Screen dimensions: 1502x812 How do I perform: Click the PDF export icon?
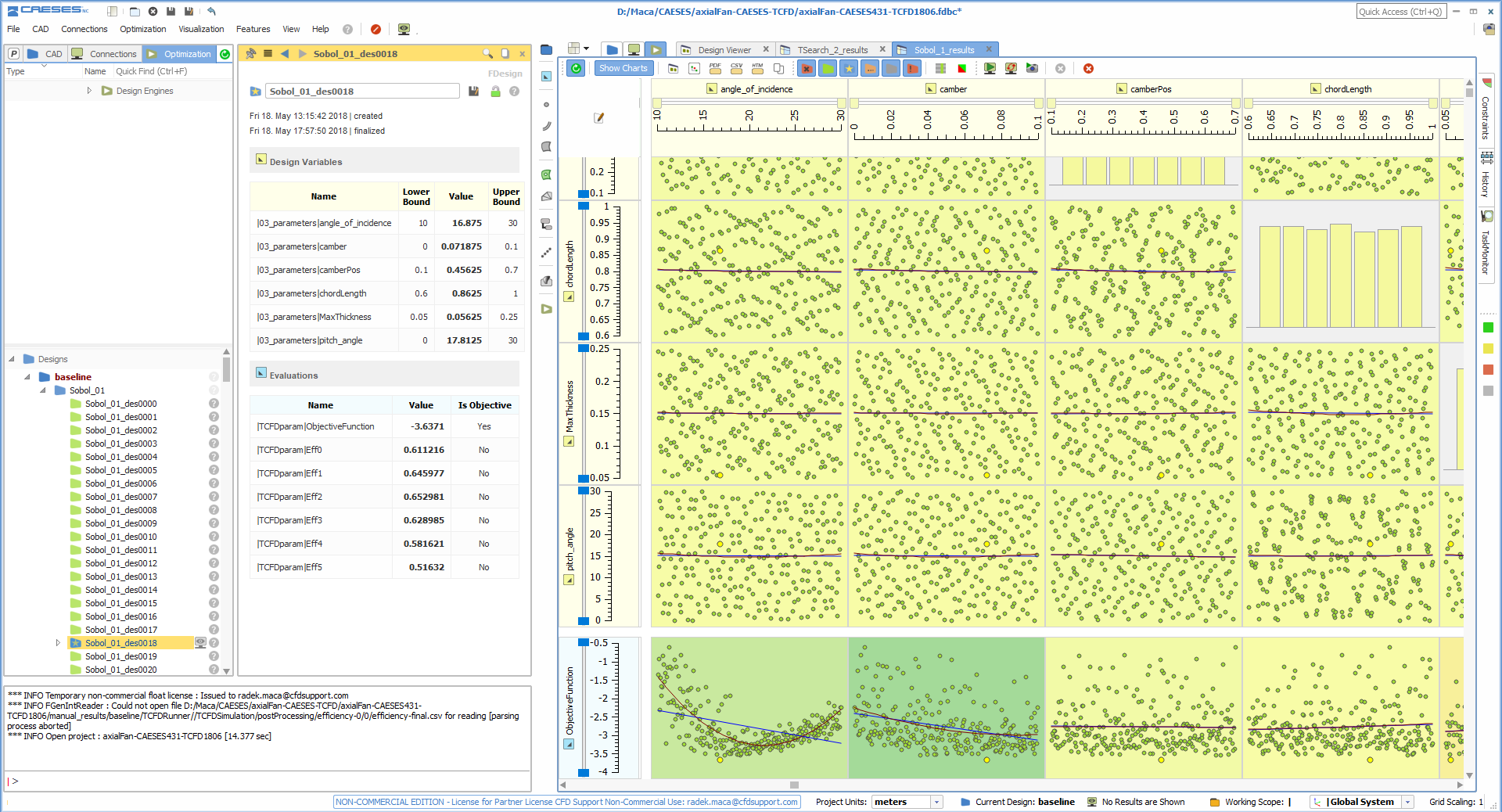click(715, 68)
